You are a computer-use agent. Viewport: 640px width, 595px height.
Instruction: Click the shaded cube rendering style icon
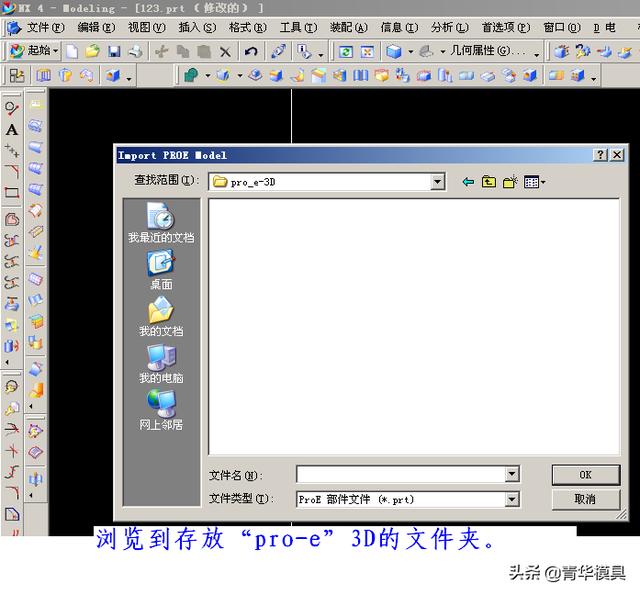(394, 52)
